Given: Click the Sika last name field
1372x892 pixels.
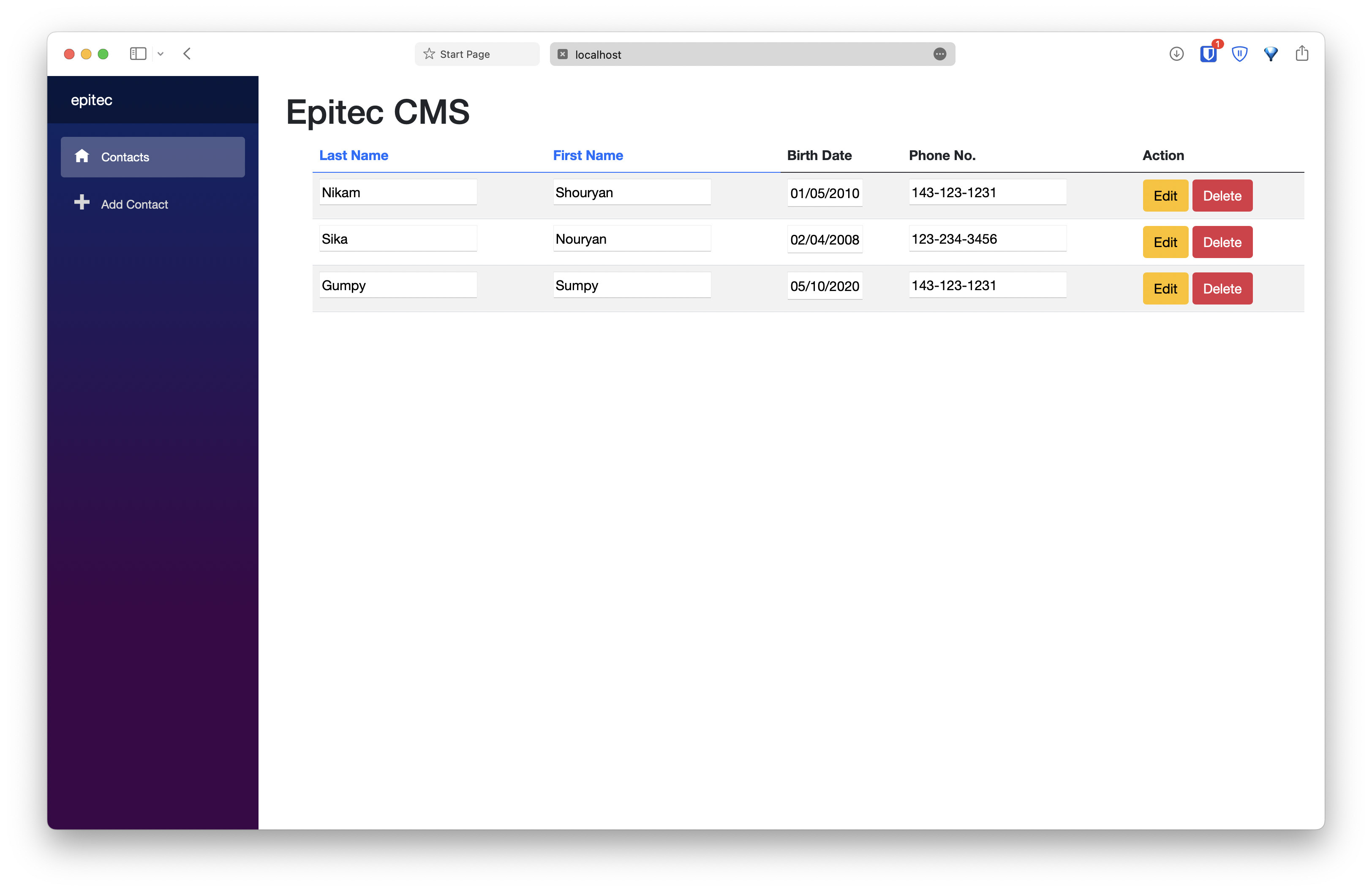Looking at the screenshot, I should pos(398,239).
